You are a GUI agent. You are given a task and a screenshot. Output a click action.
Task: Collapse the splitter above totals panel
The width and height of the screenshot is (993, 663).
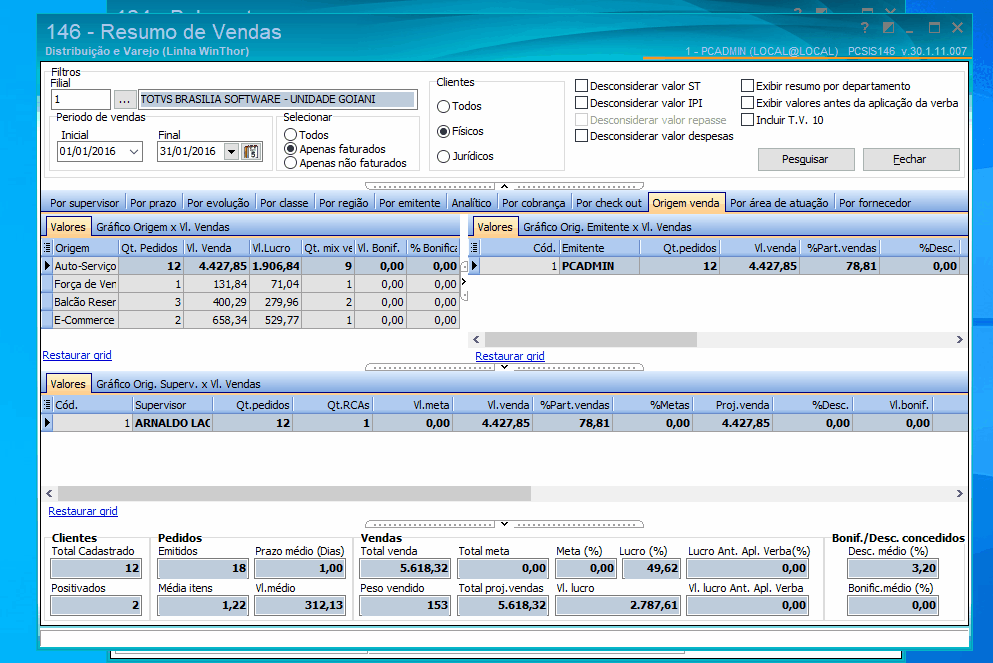(504, 524)
